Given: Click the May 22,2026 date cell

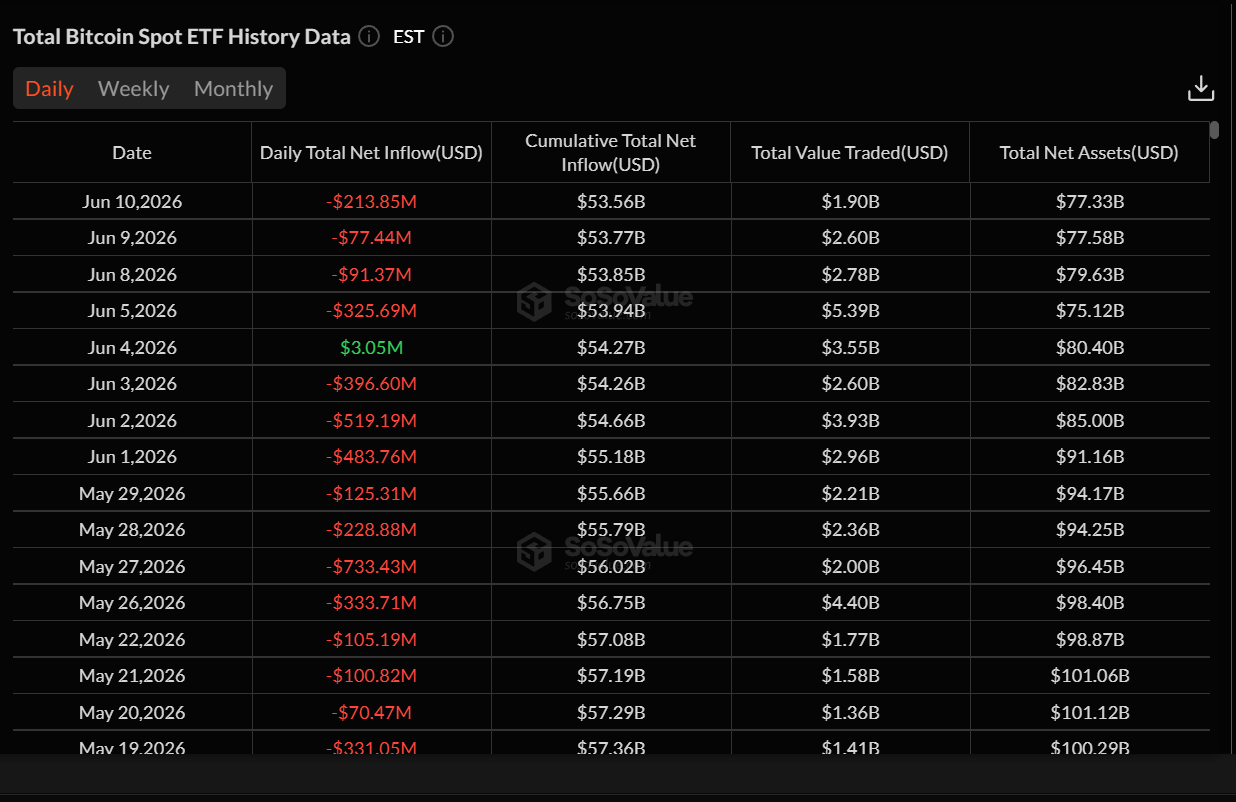Looking at the screenshot, I should 132,640.
